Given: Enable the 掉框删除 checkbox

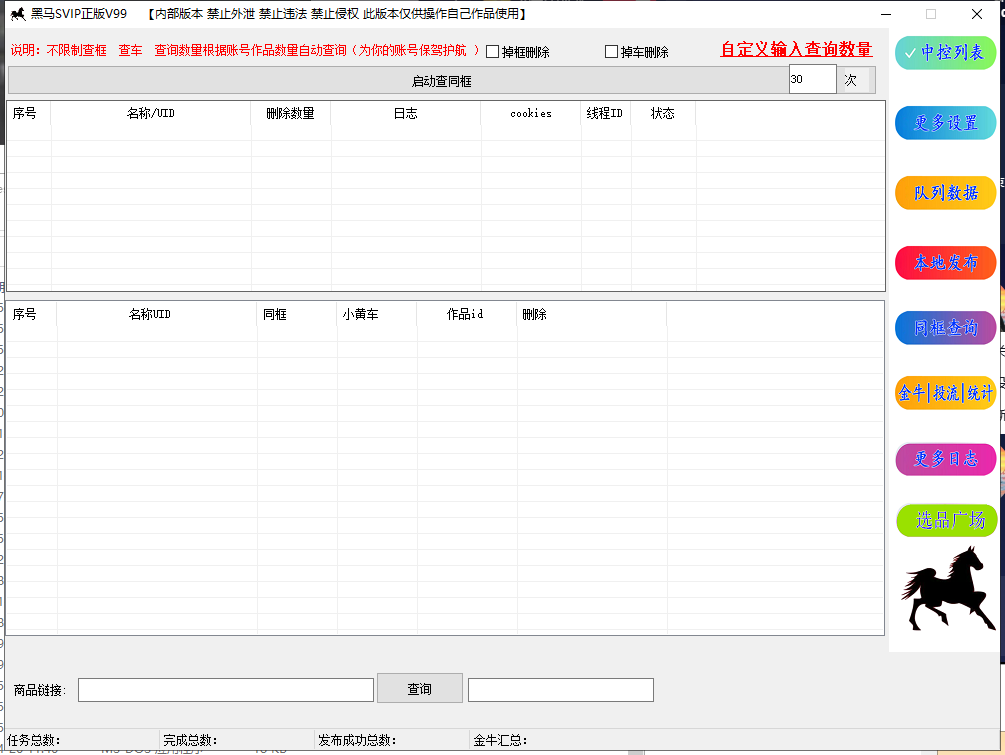Looking at the screenshot, I should click(493, 52).
